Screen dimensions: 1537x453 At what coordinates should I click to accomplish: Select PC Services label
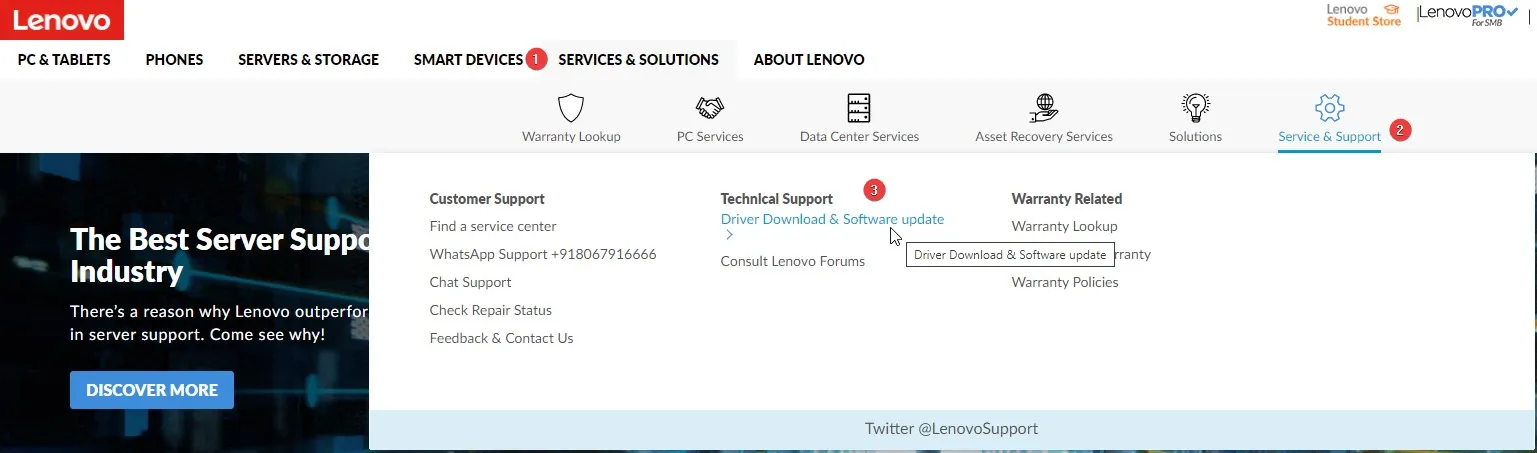tap(710, 136)
